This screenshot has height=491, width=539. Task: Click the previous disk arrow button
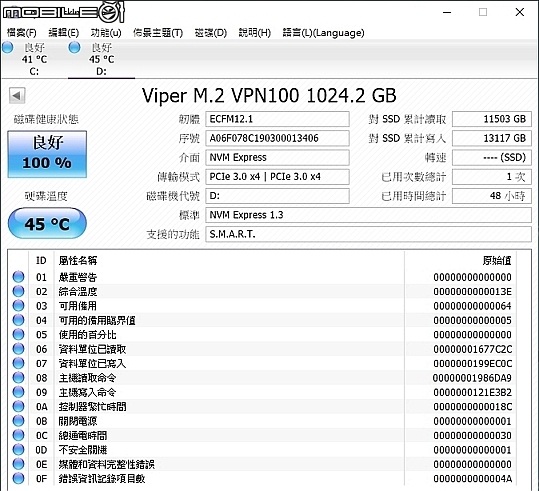pos(17,95)
